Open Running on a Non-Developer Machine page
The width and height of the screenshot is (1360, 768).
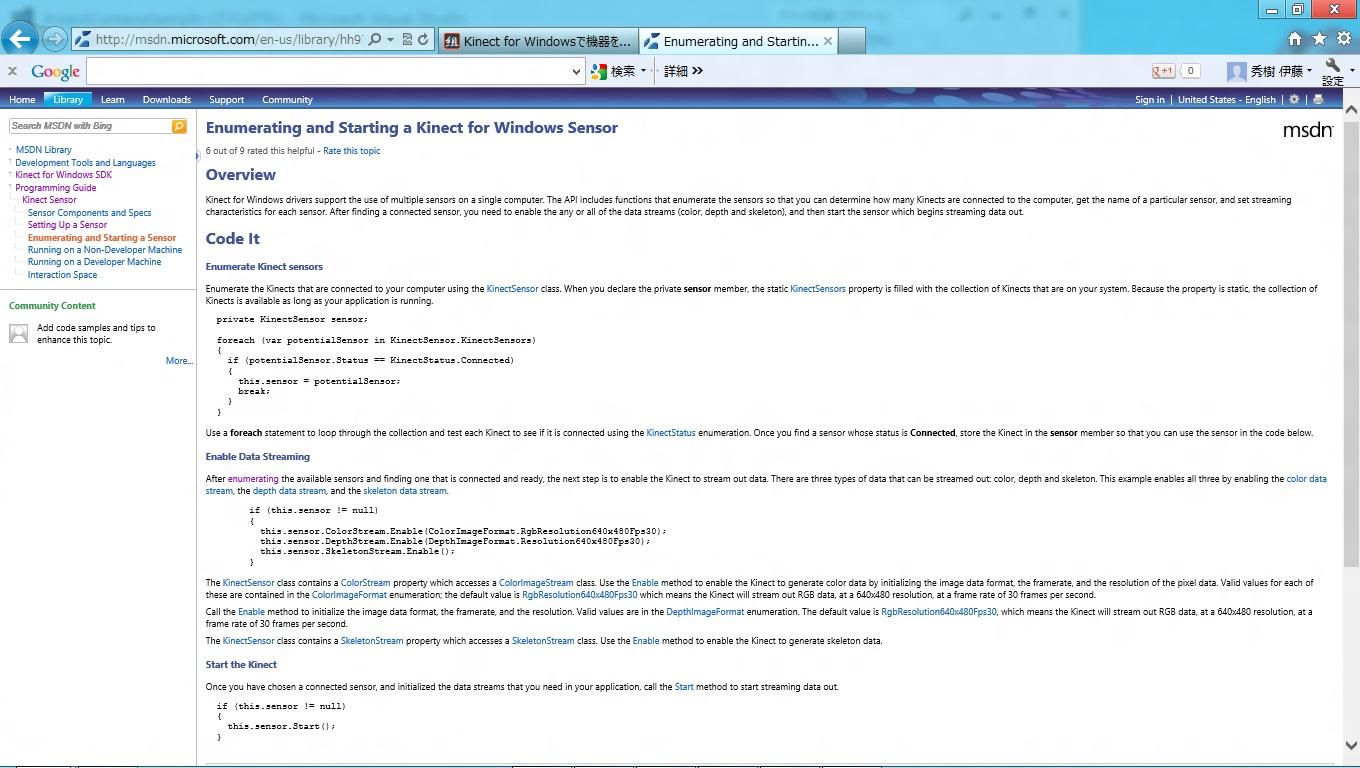tap(105, 250)
